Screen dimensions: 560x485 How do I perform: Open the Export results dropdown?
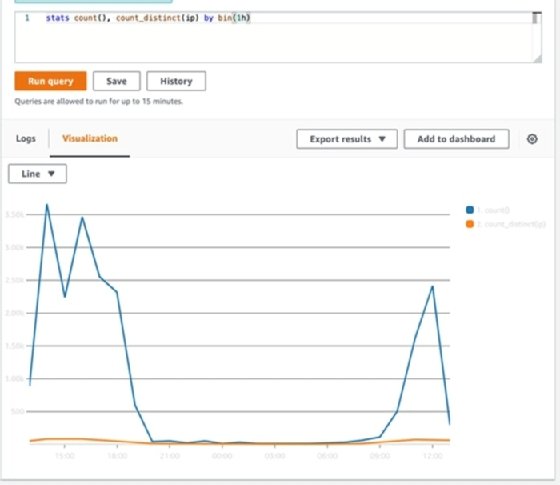pyautogui.click(x=347, y=139)
